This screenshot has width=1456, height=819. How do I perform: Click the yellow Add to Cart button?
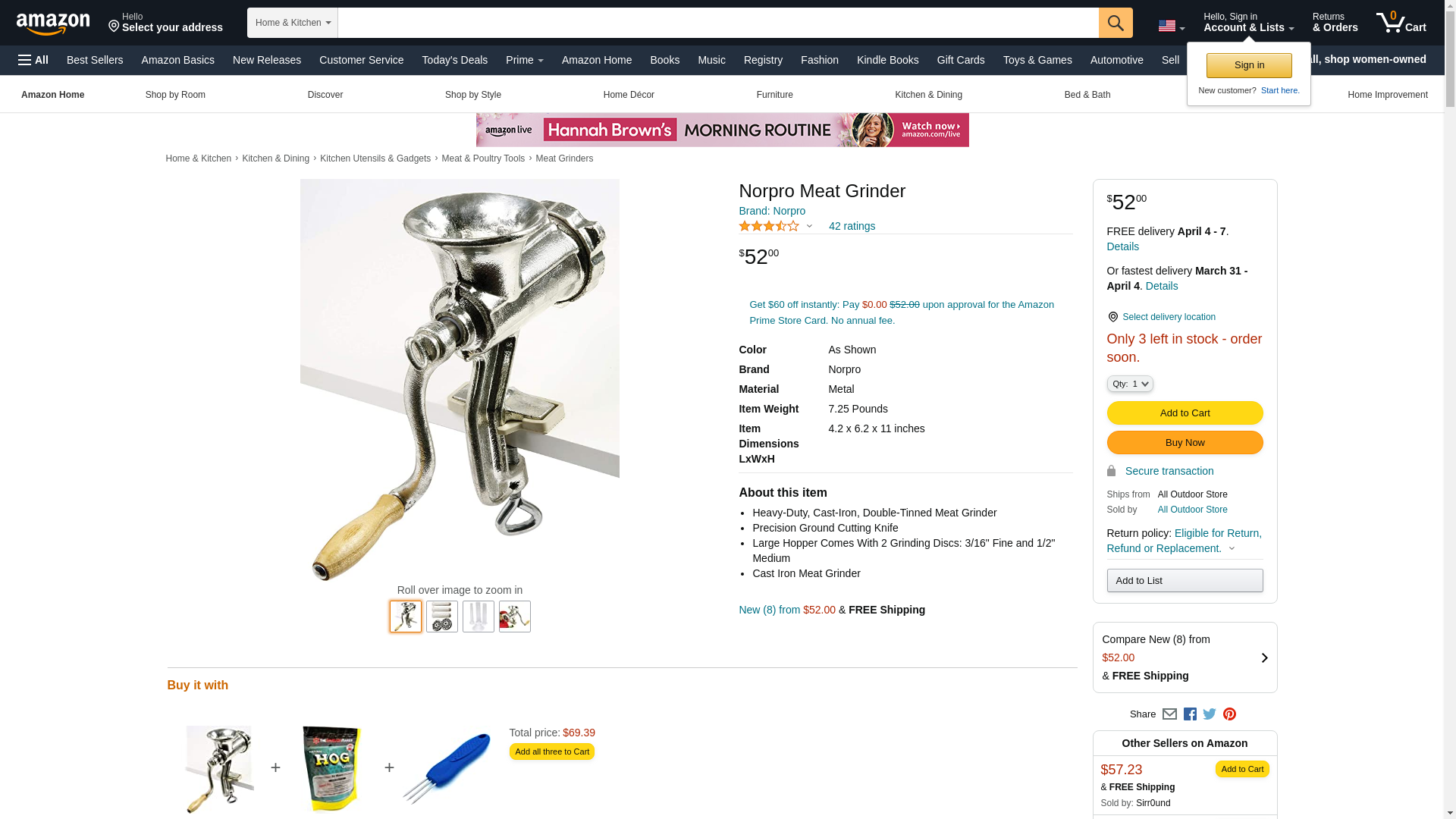point(1185,413)
